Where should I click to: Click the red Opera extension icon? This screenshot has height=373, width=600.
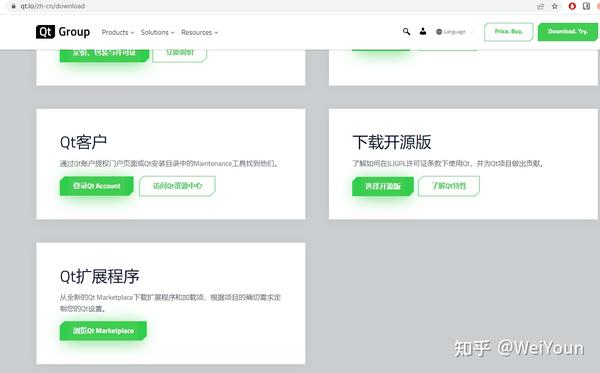click(572, 6)
